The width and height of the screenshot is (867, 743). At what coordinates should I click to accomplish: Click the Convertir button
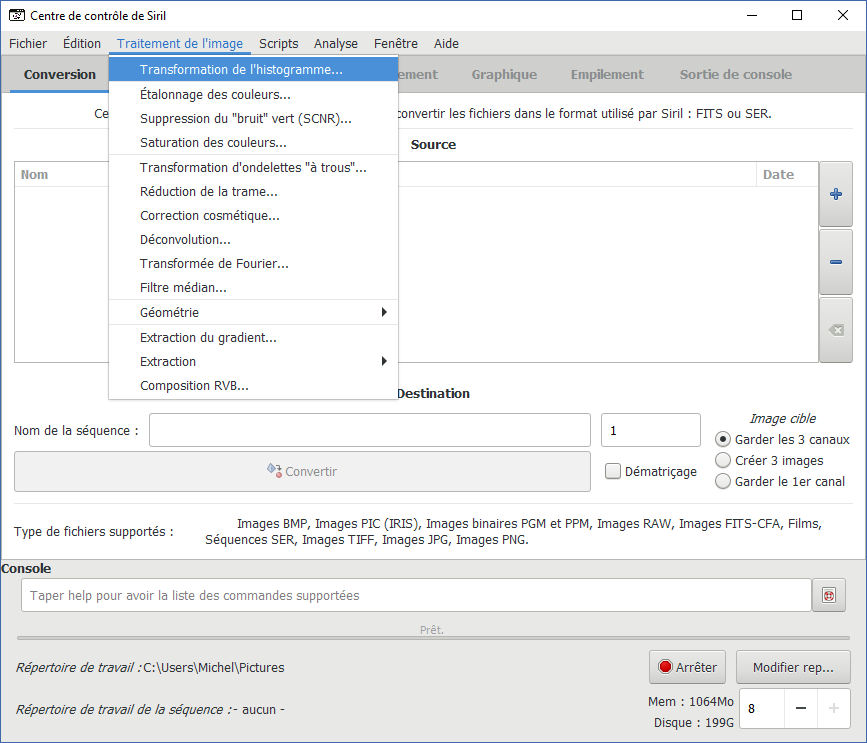click(302, 472)
